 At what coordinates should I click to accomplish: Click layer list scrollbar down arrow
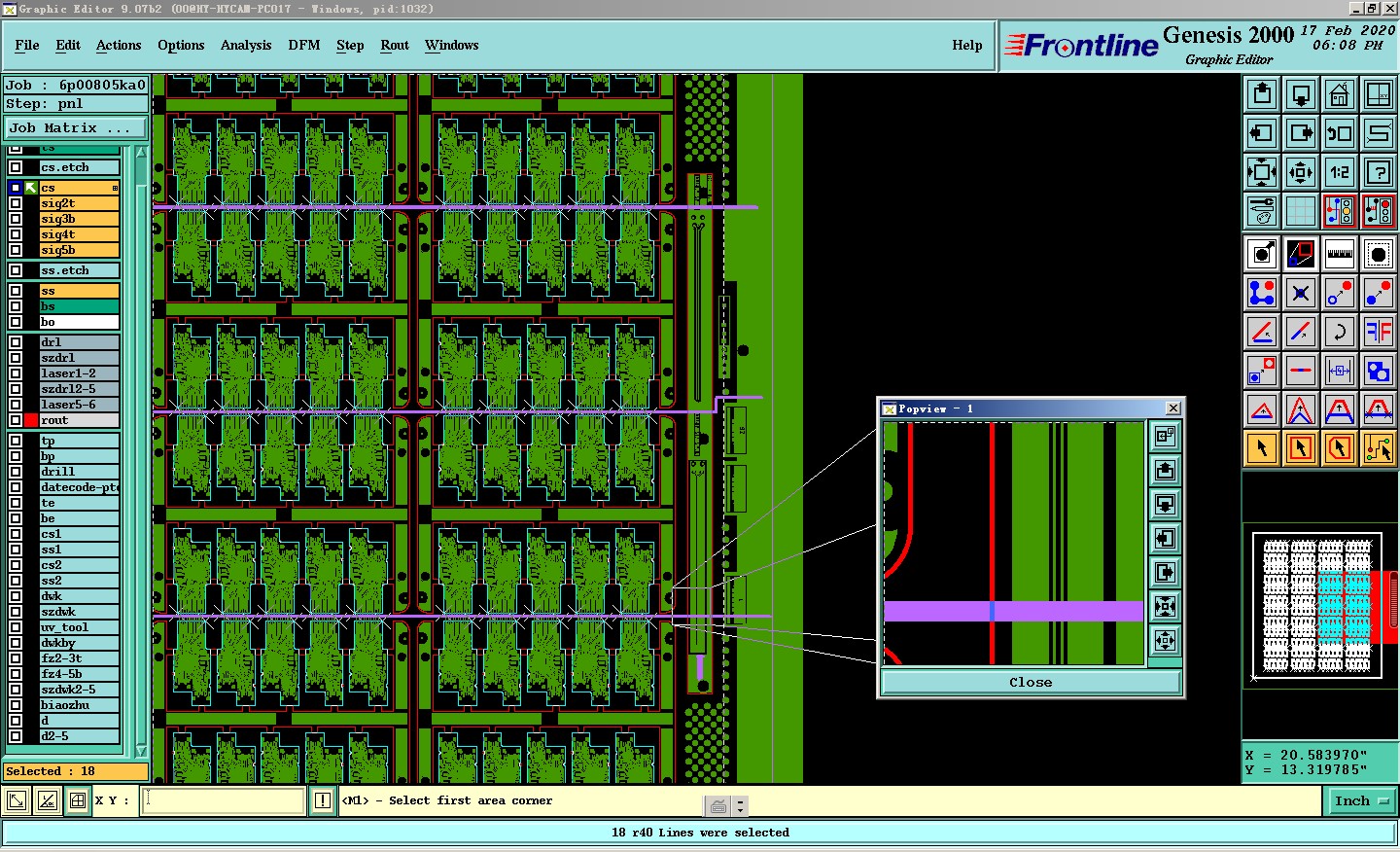tap(141, 751)
